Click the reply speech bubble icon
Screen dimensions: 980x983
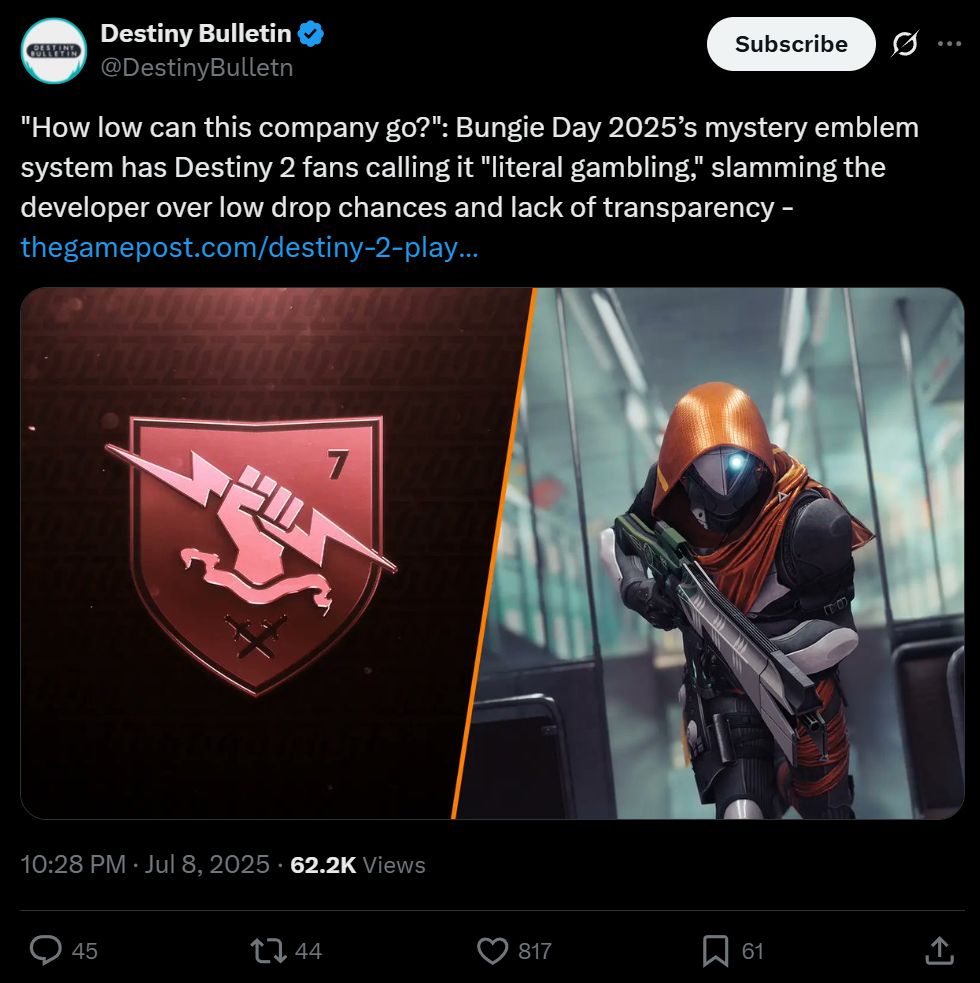coord(46,950)
